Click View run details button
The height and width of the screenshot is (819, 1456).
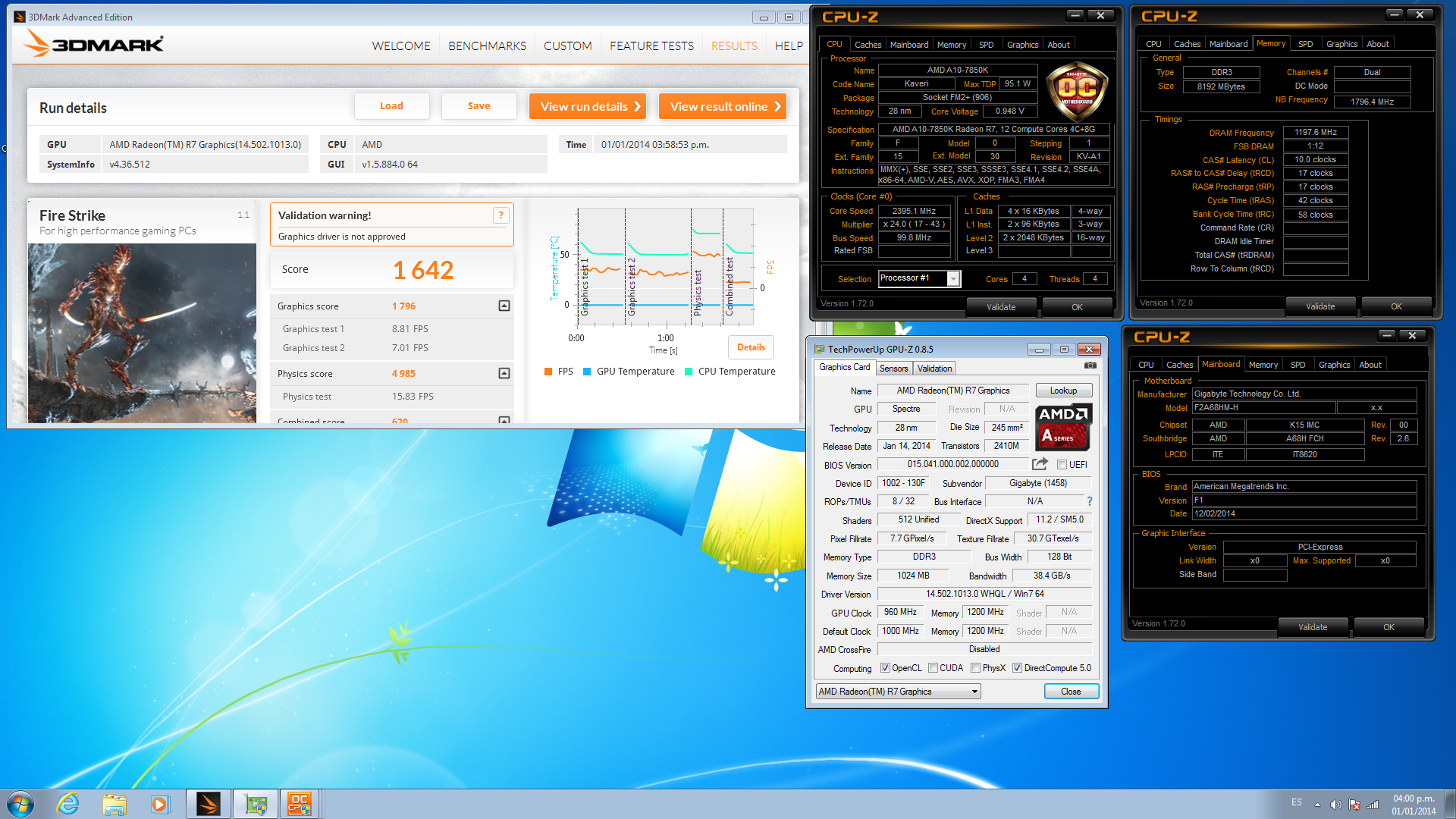click(588, 106)
